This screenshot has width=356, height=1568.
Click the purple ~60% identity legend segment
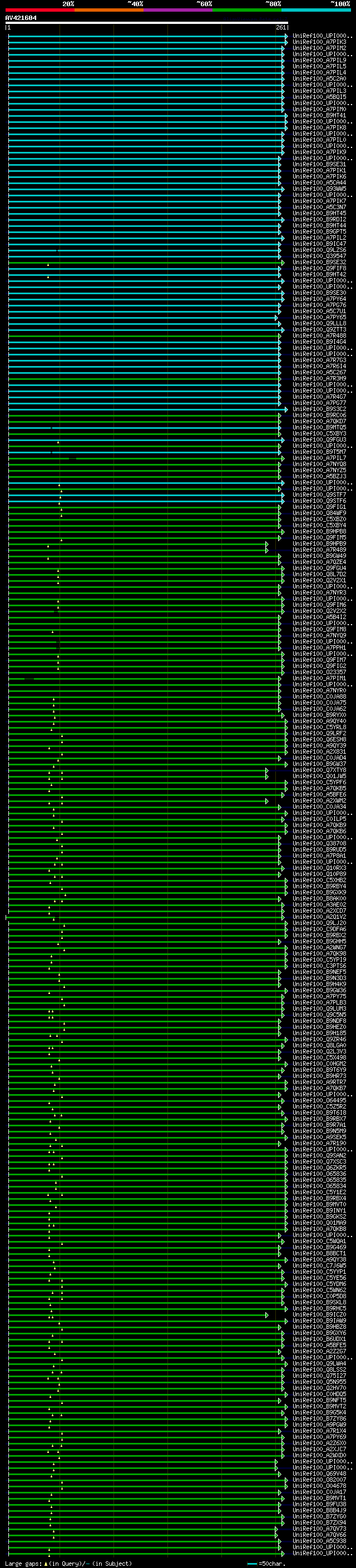click(x=179, y=10)
